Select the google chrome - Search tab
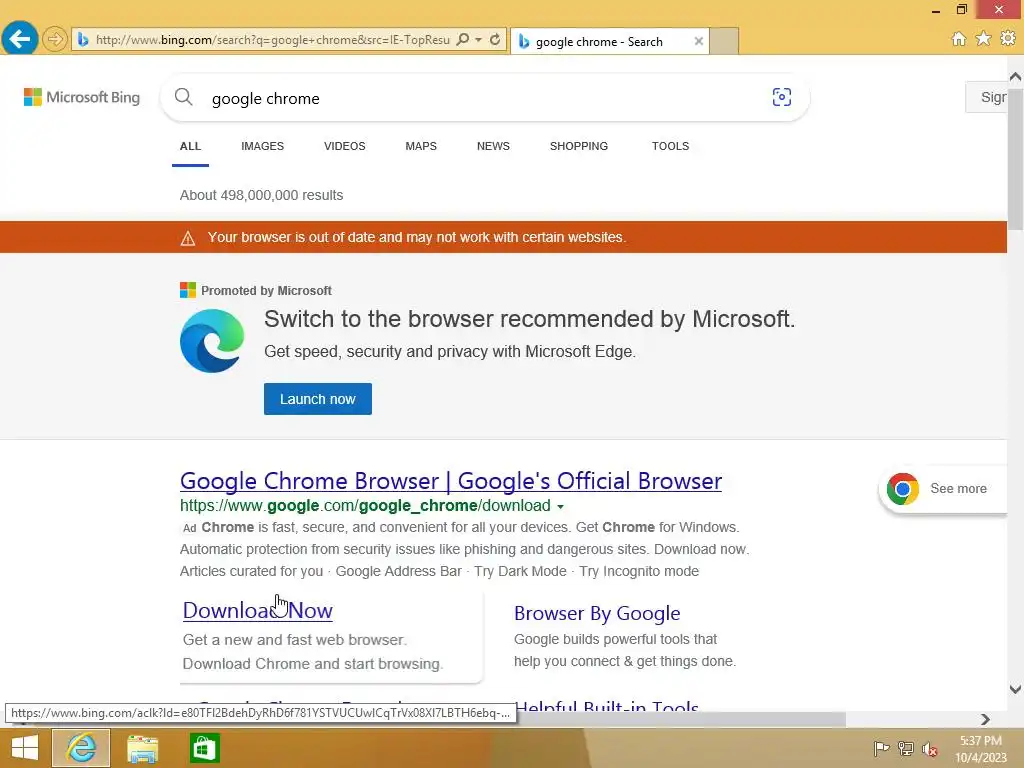 coord(609,41)
